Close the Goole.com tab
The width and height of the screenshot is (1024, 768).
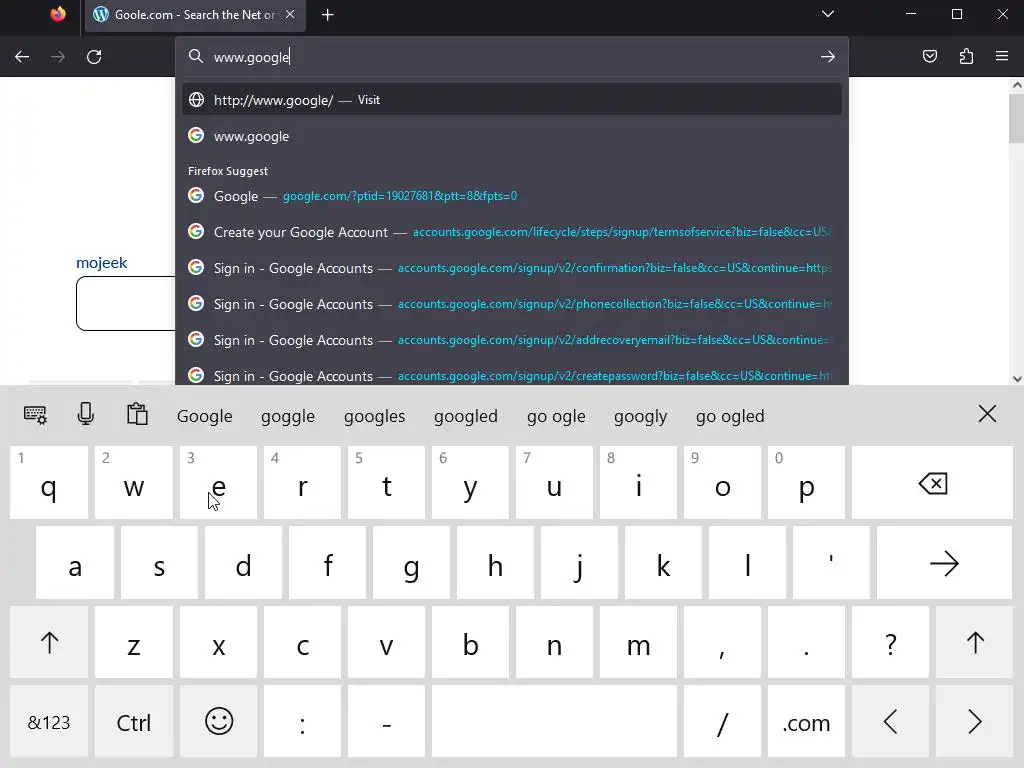tap(290, 14)
